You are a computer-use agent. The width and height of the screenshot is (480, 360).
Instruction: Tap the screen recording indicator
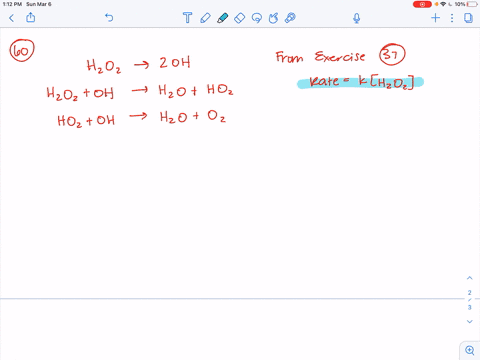coord(422,4)
